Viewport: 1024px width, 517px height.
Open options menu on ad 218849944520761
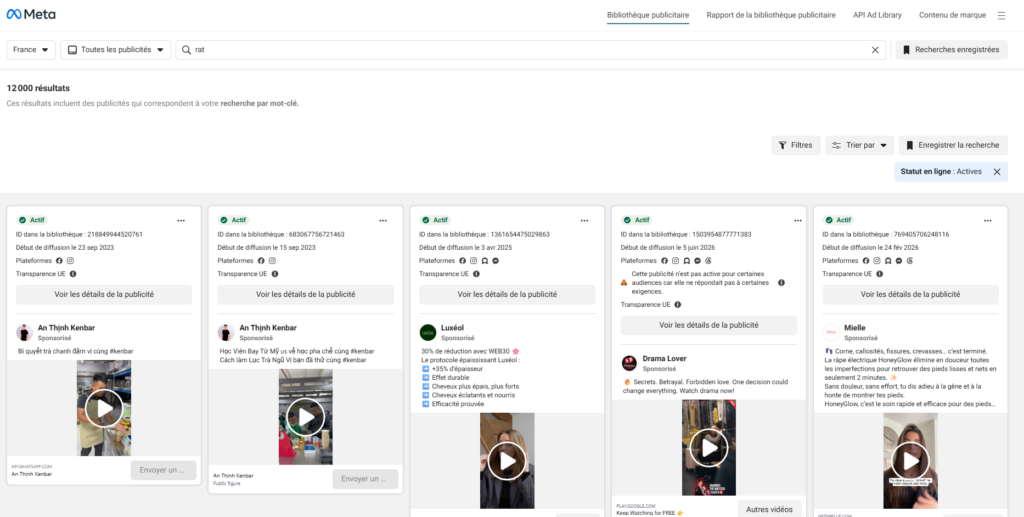181,221
